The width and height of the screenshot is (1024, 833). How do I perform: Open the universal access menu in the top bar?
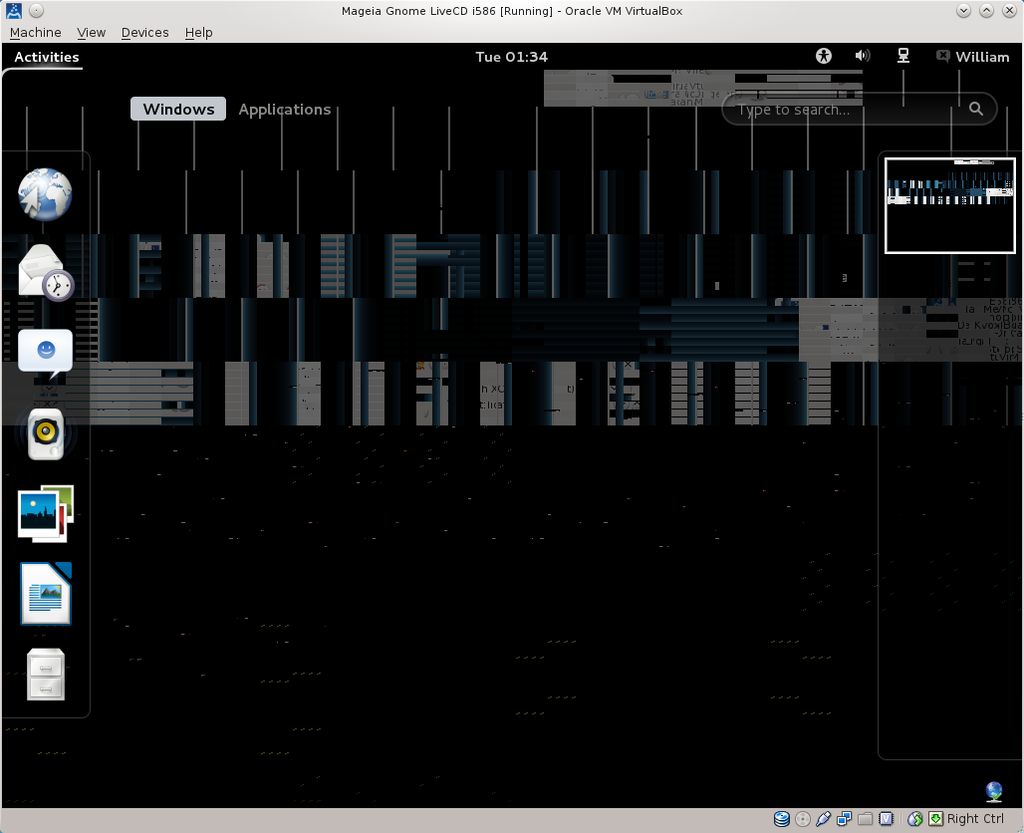[x=823, y=56]
